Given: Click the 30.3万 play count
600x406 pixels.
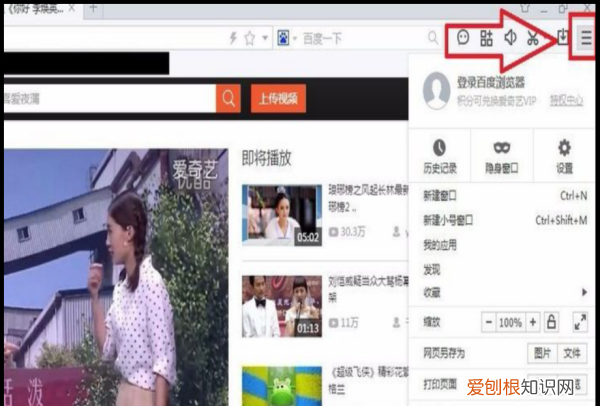Looking at the screenshot, I should pyautogui.click(x=353, y=232).
